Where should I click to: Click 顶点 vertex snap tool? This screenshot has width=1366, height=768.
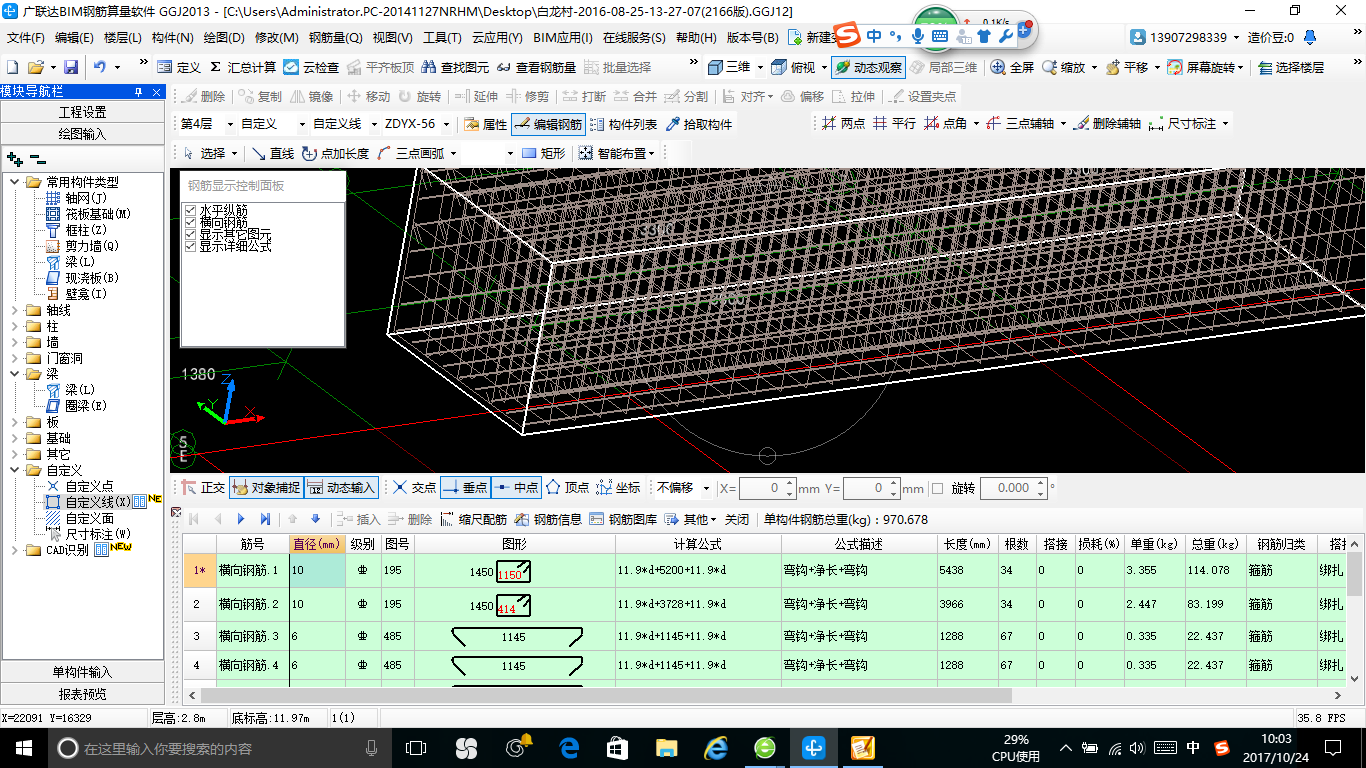(x=568, y=488)
